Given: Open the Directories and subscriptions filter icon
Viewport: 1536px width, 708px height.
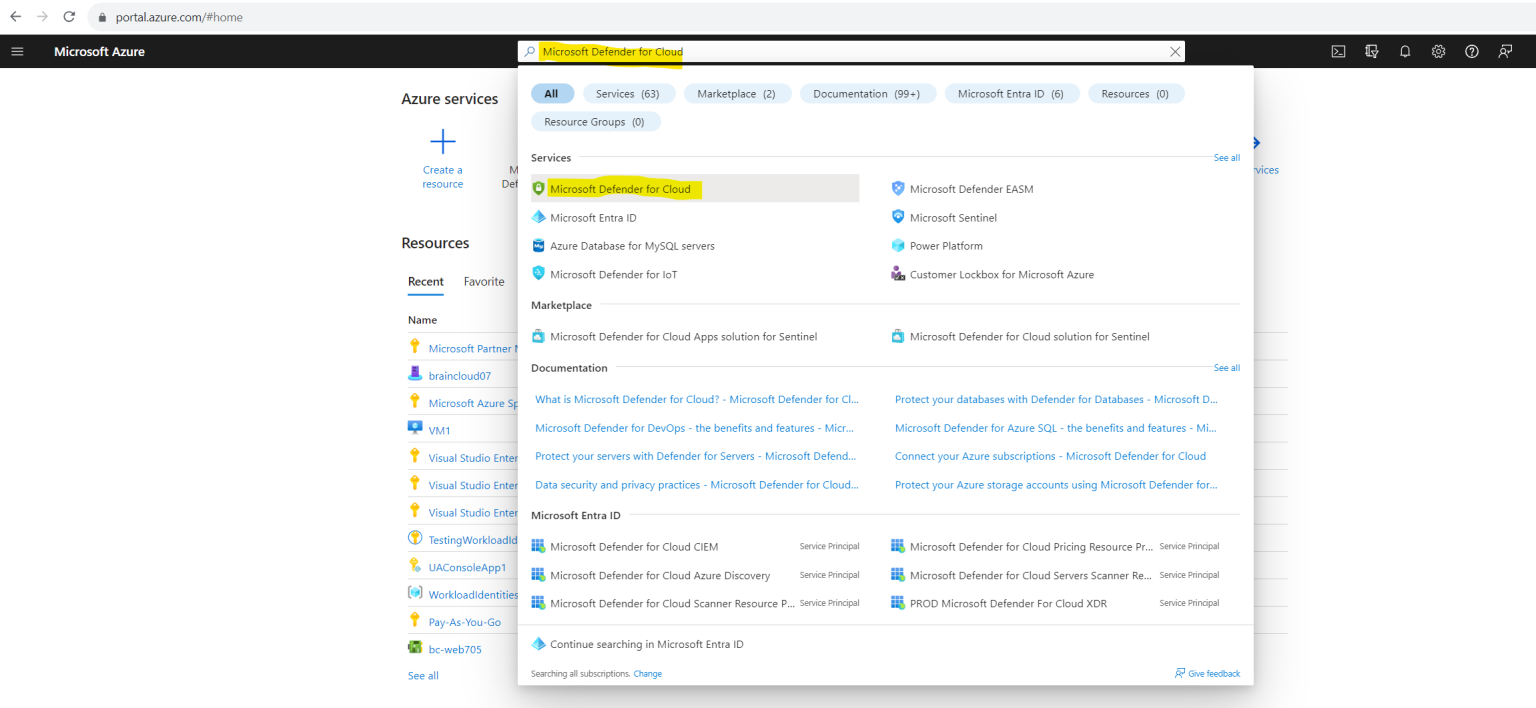Looking at the screenshot, I should point(1372,51).
